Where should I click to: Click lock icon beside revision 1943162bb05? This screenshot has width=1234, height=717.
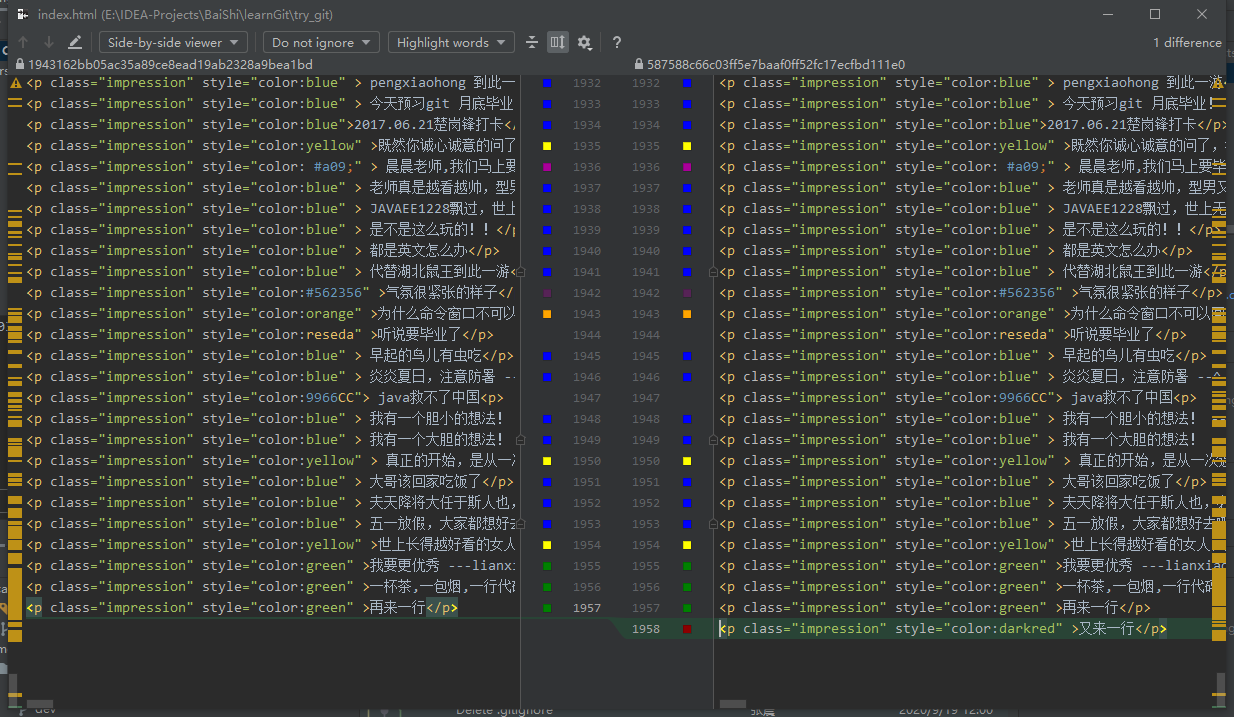[20, 64]
